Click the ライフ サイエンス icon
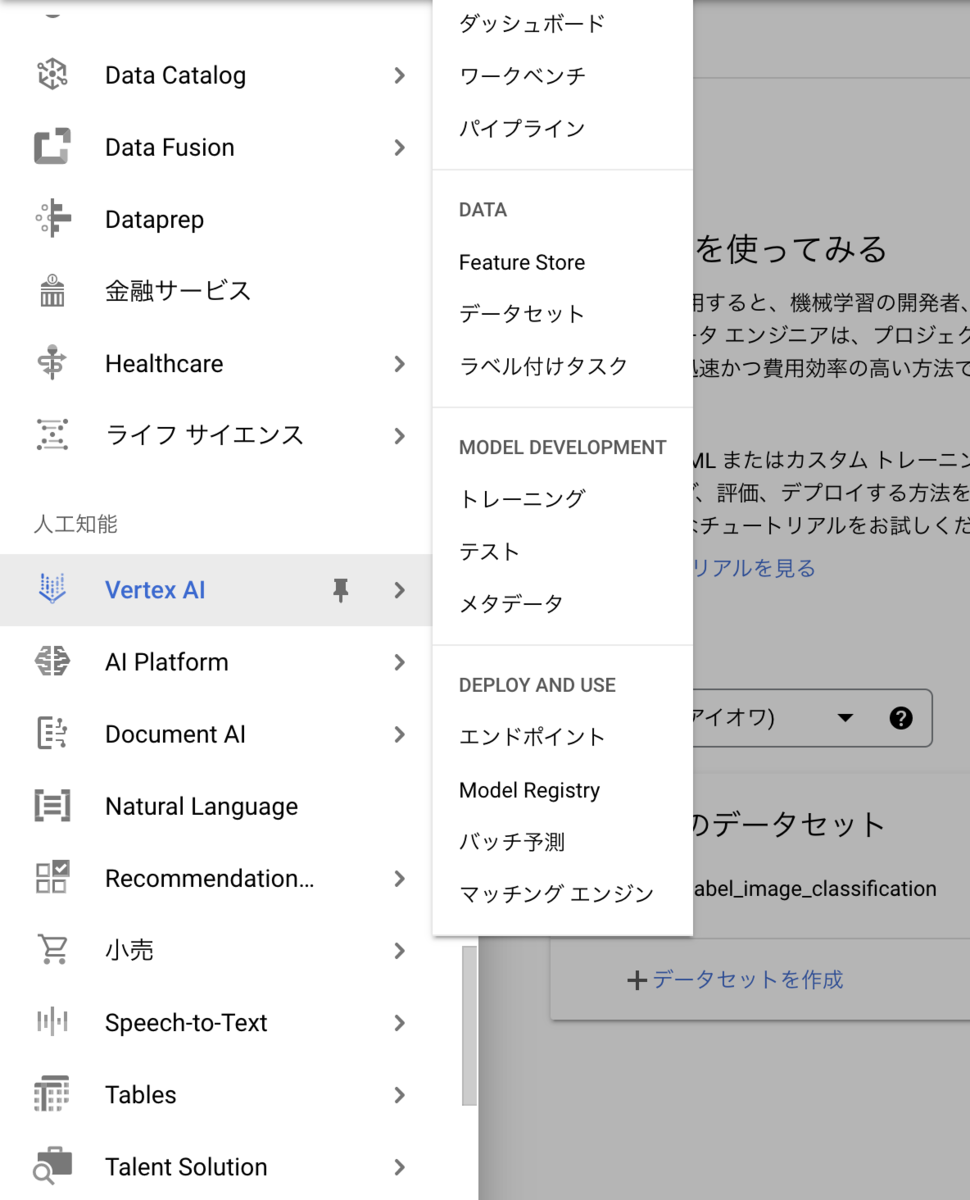 [52, 435]
